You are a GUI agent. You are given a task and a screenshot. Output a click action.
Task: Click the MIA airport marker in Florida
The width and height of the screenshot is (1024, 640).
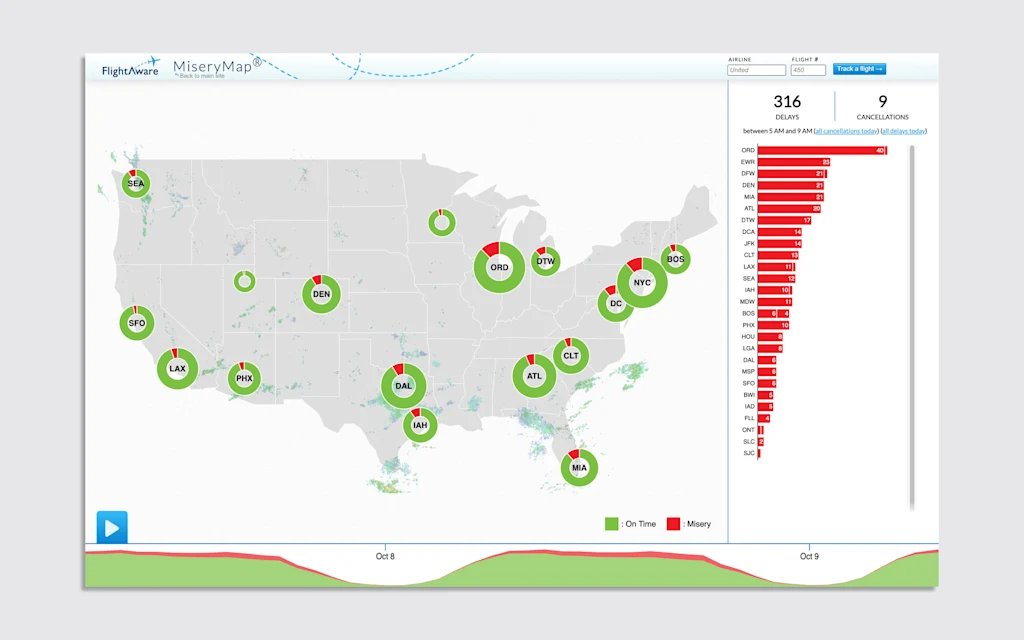(579, 468)
